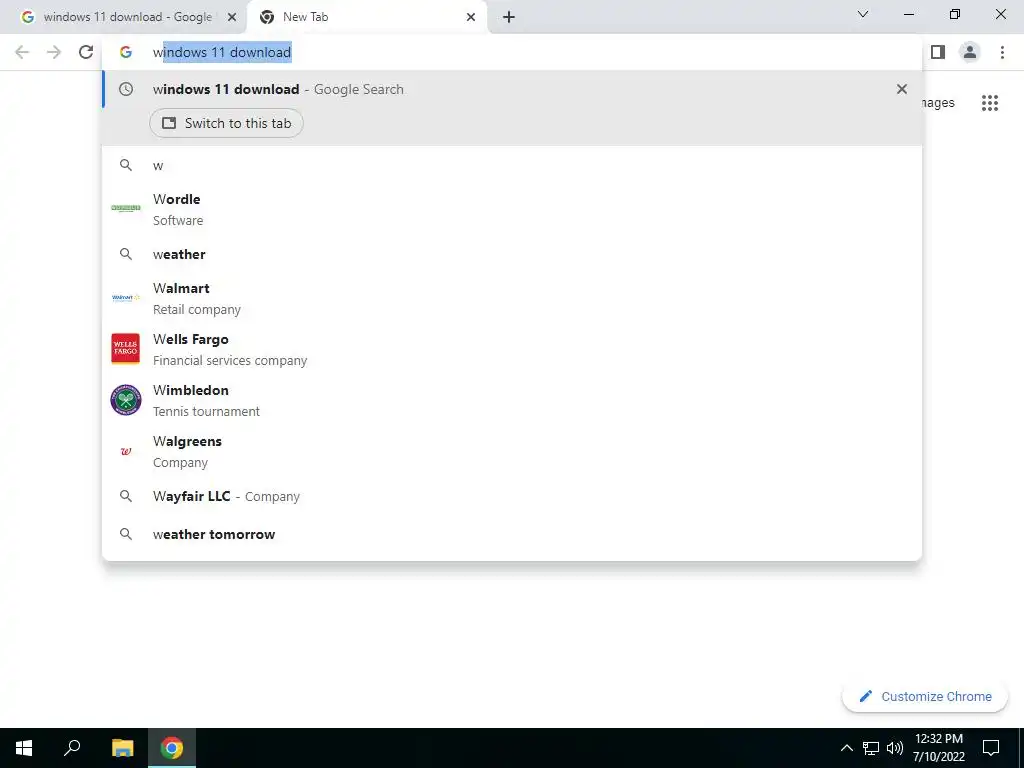Image resolution: width=1024 pixels, height=768 pixels.
Task: Click the search icon next to Wayfair LLC
Action: coord(126,496)
